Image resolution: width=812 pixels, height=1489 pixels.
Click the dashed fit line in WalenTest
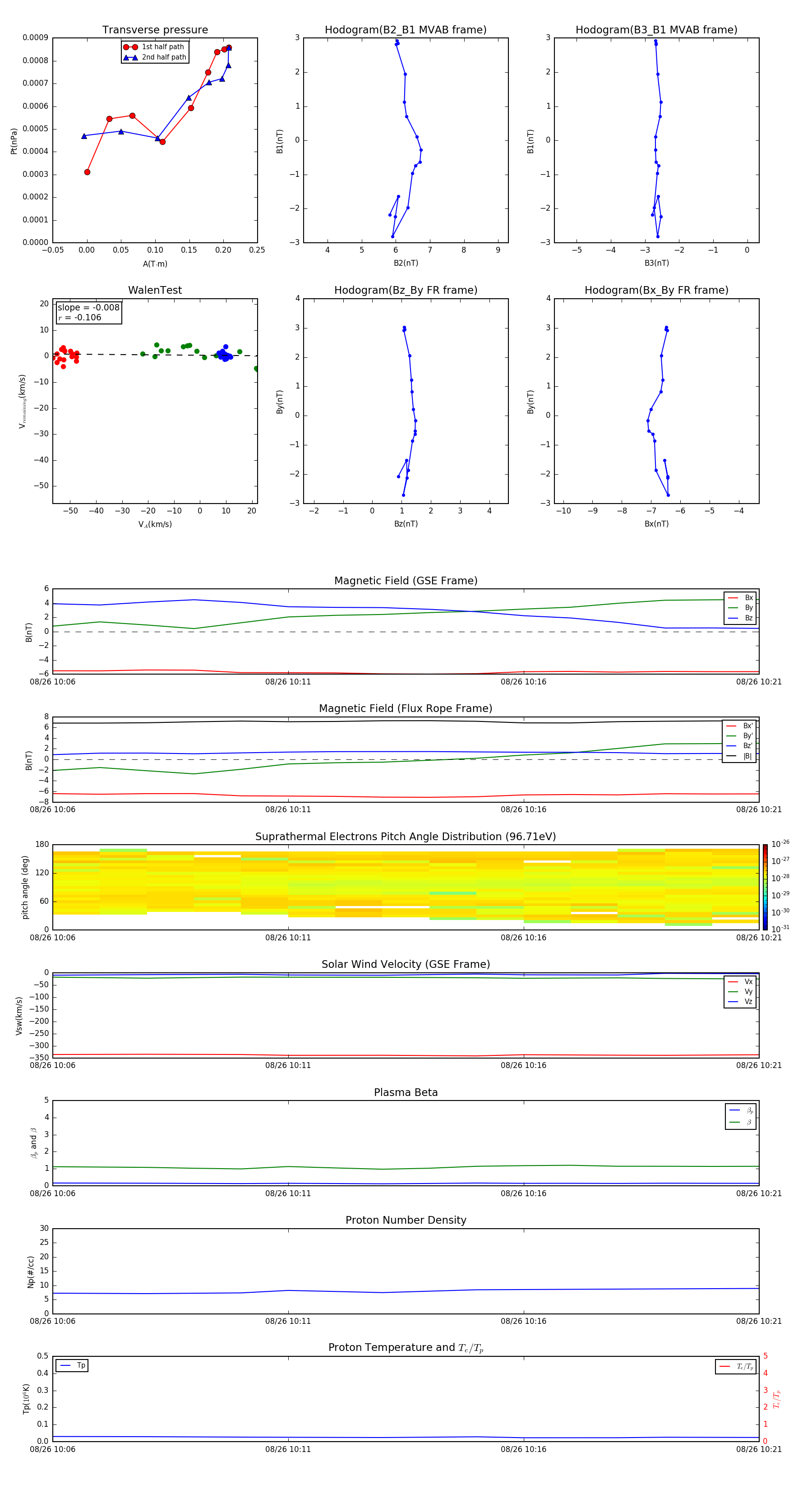pos(155,355)
